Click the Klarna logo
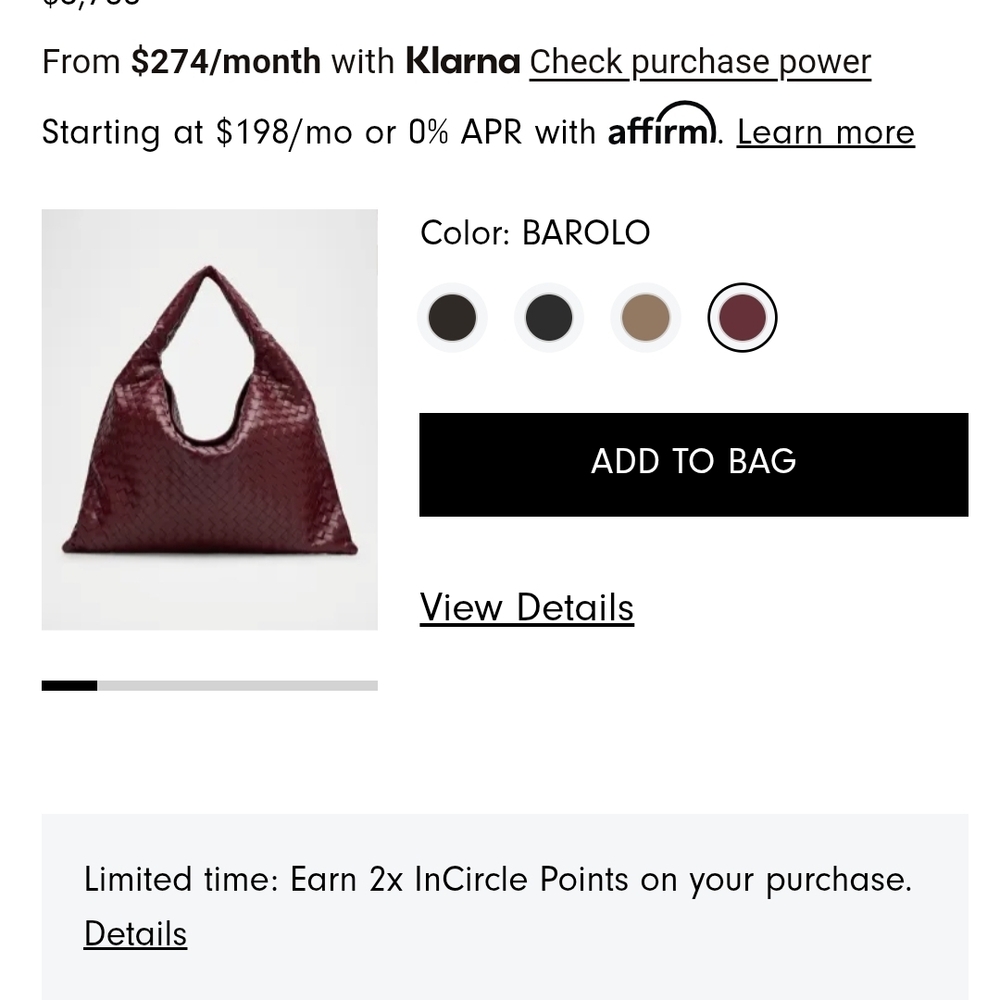Screen dimensions: 1000x1000 click(x=461, y=61)
